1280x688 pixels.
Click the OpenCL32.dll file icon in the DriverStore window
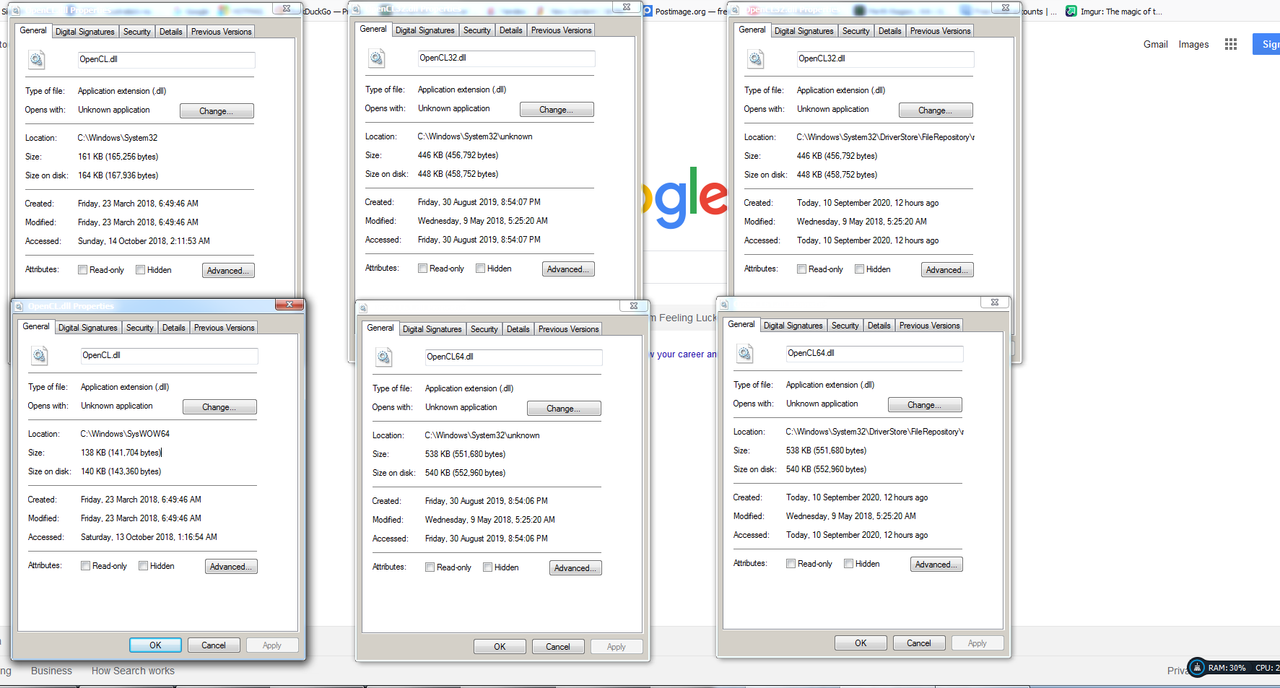coord(756,59)
